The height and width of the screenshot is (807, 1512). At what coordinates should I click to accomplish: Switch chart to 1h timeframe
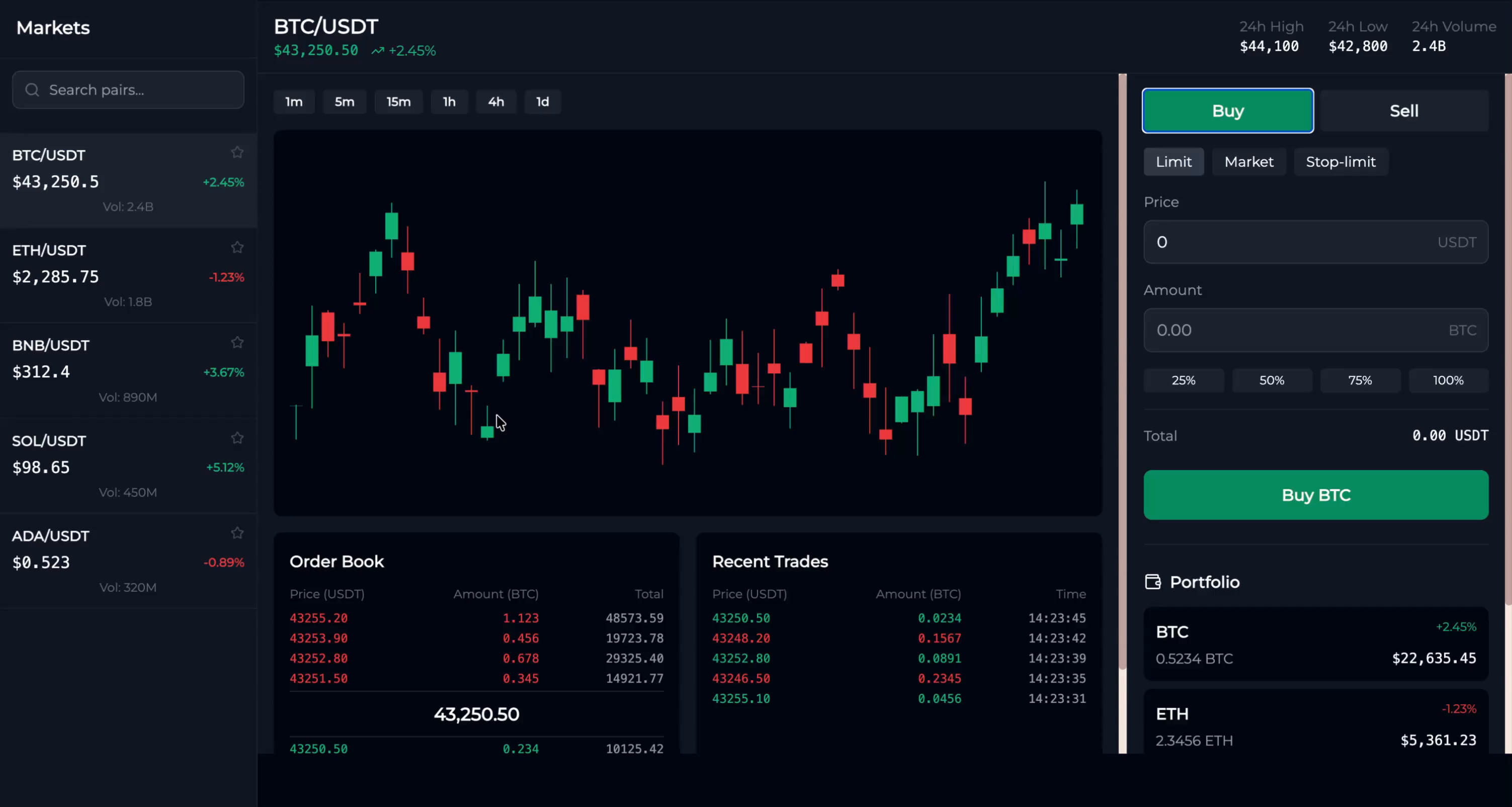(x=449, y=102)
